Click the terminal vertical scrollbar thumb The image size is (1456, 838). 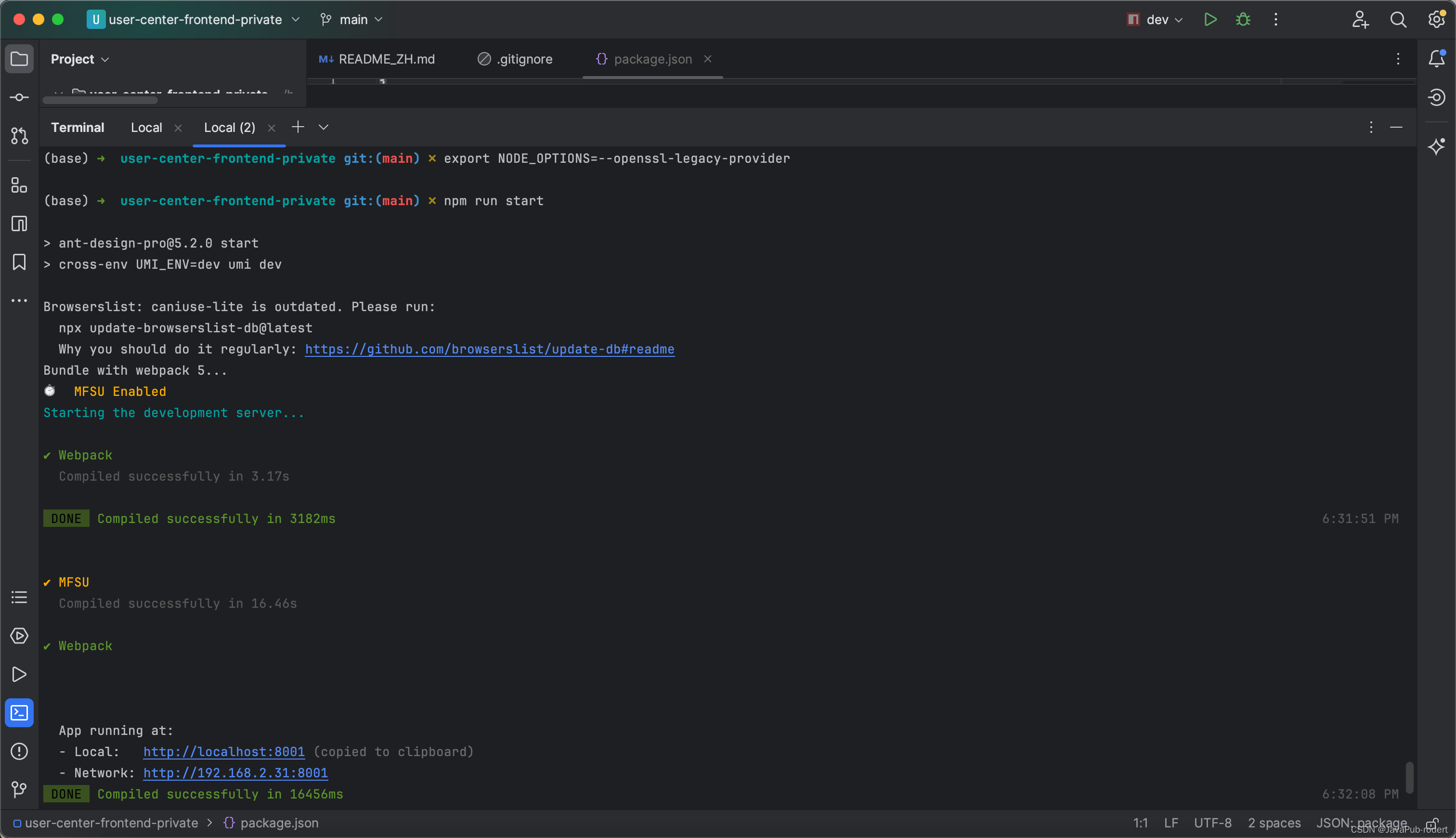[x=1409, y=778]
